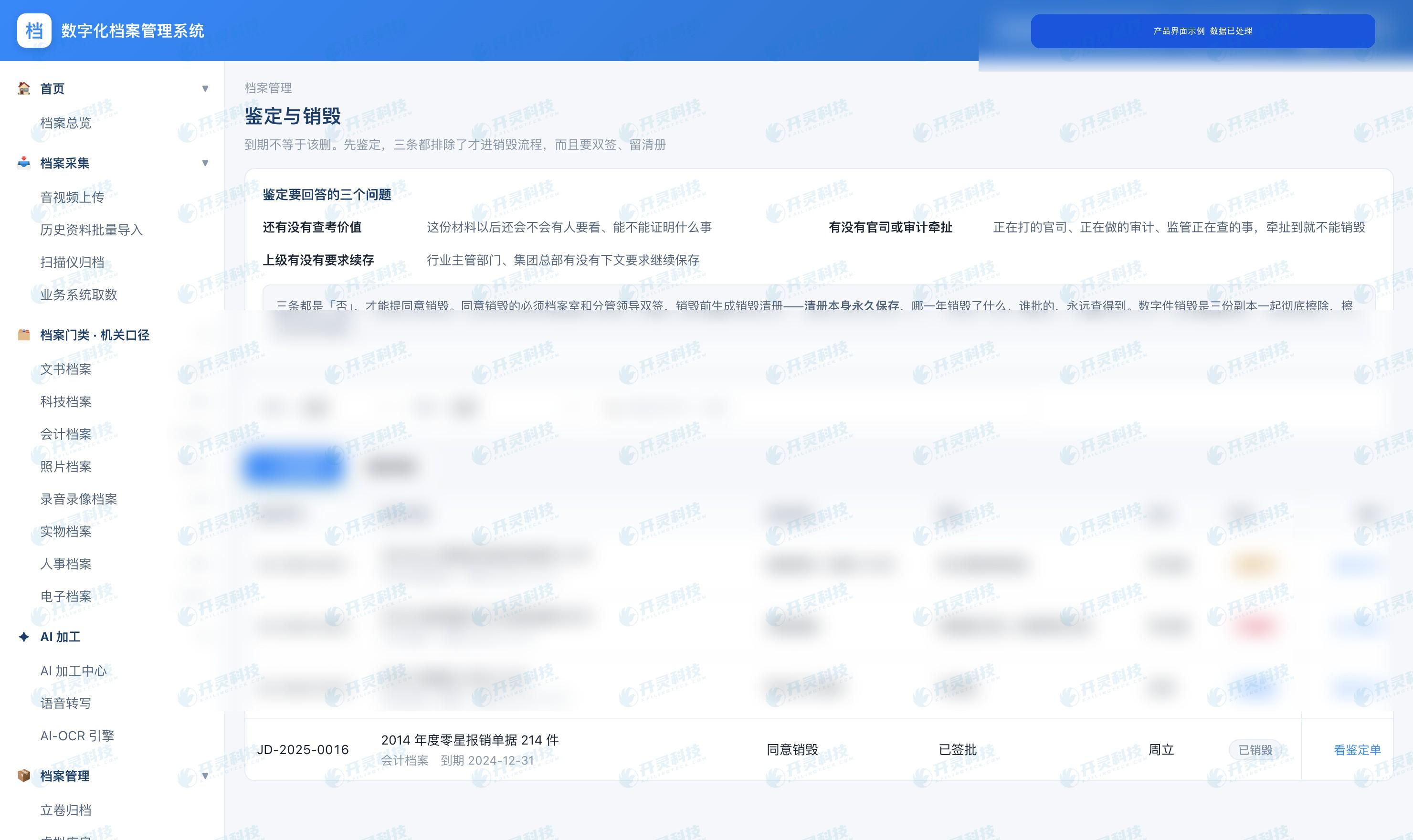The width and height of the screenshot is (1413, 840).
Task: Click 有没有官司或审计牵扯 label
Action: pos(890,227)
